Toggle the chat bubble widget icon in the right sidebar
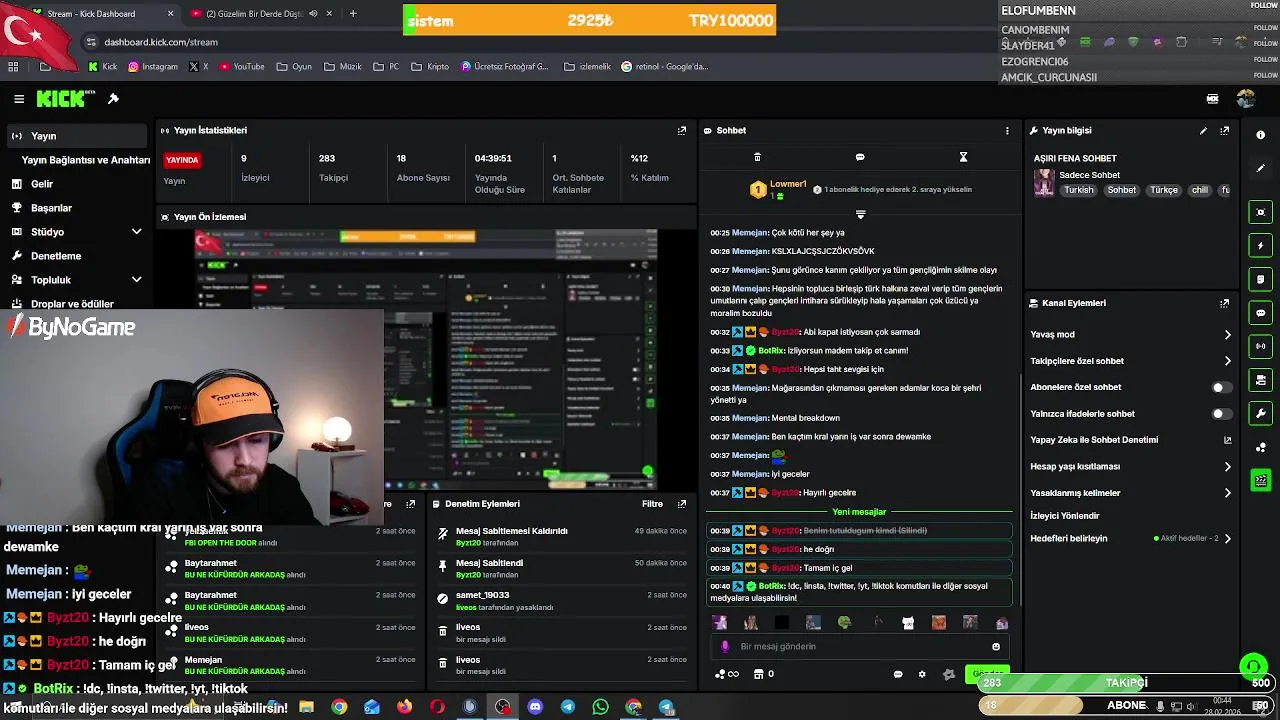 (1260, 313)
